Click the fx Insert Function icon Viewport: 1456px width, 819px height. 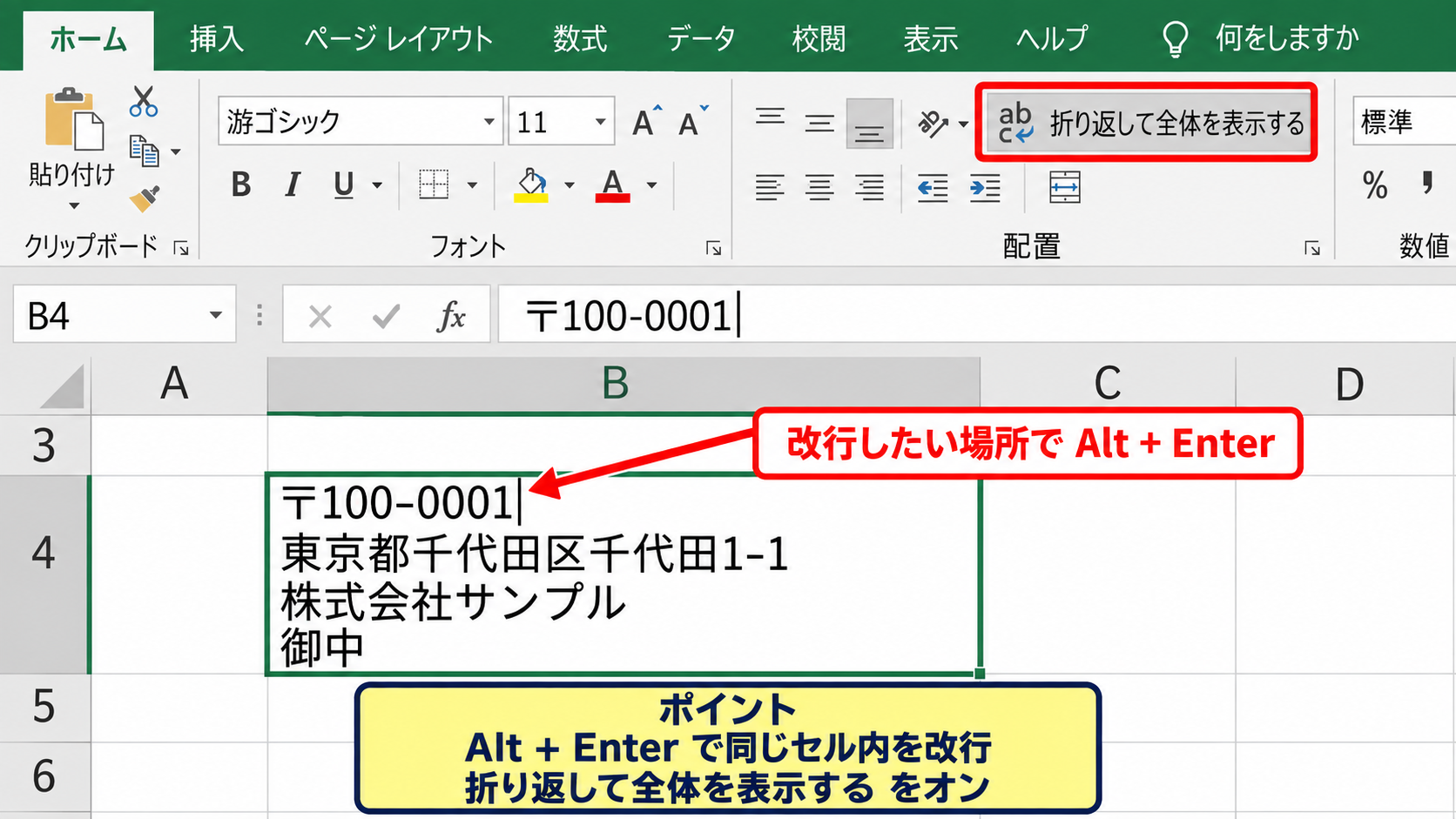pyautogui.click(x=451, y=316)
